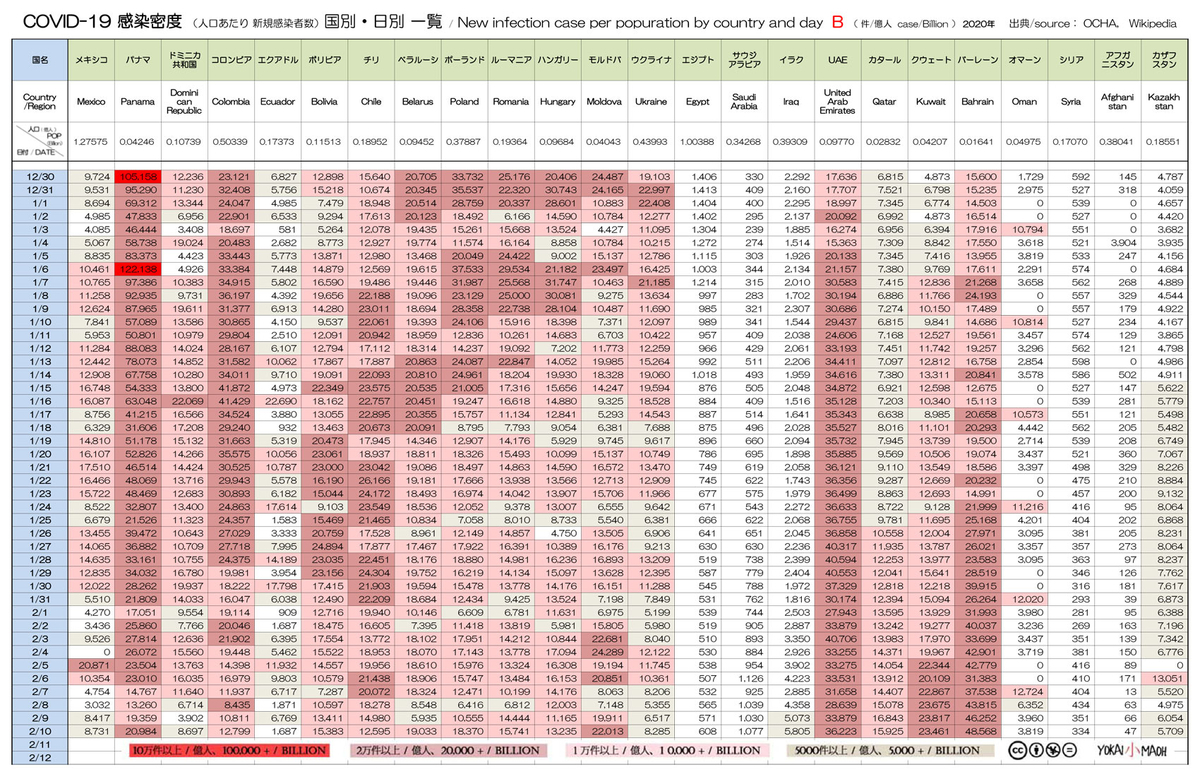This screenshot has height=772, width=1200.
Task: Click the "Saudi Arabia" column header
Action: pos(744,101)
